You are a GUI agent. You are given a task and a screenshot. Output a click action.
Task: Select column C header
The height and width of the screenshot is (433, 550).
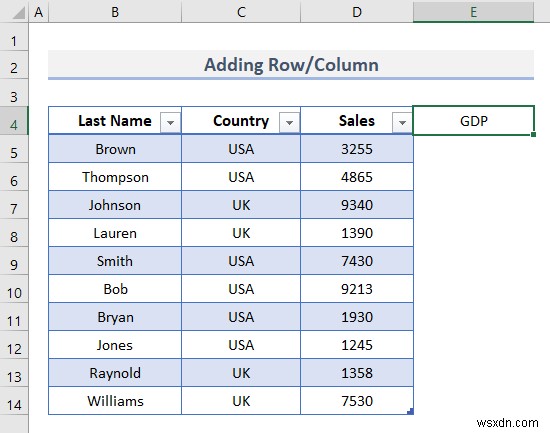[241, 12]
